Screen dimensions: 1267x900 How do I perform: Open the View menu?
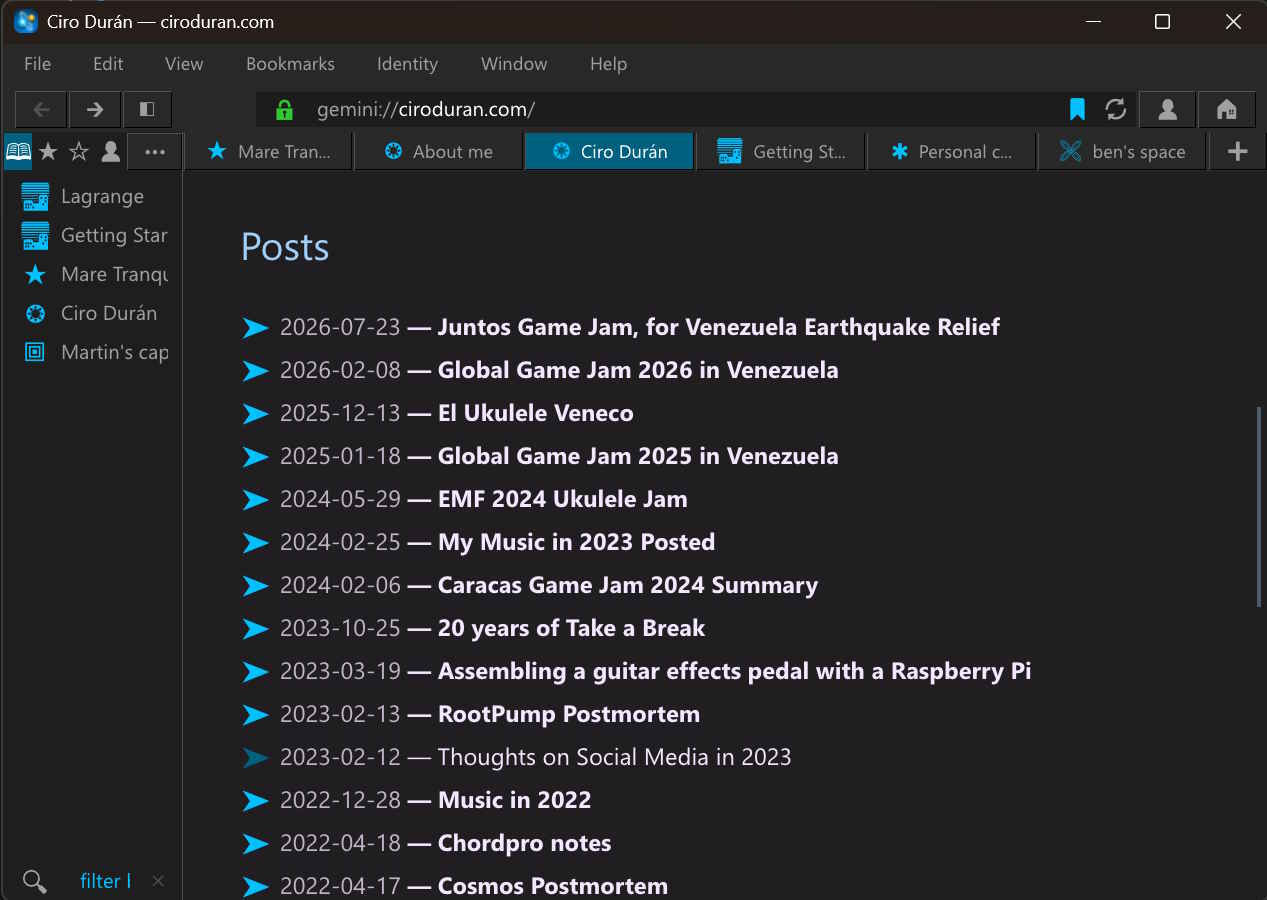coord(184,64)
